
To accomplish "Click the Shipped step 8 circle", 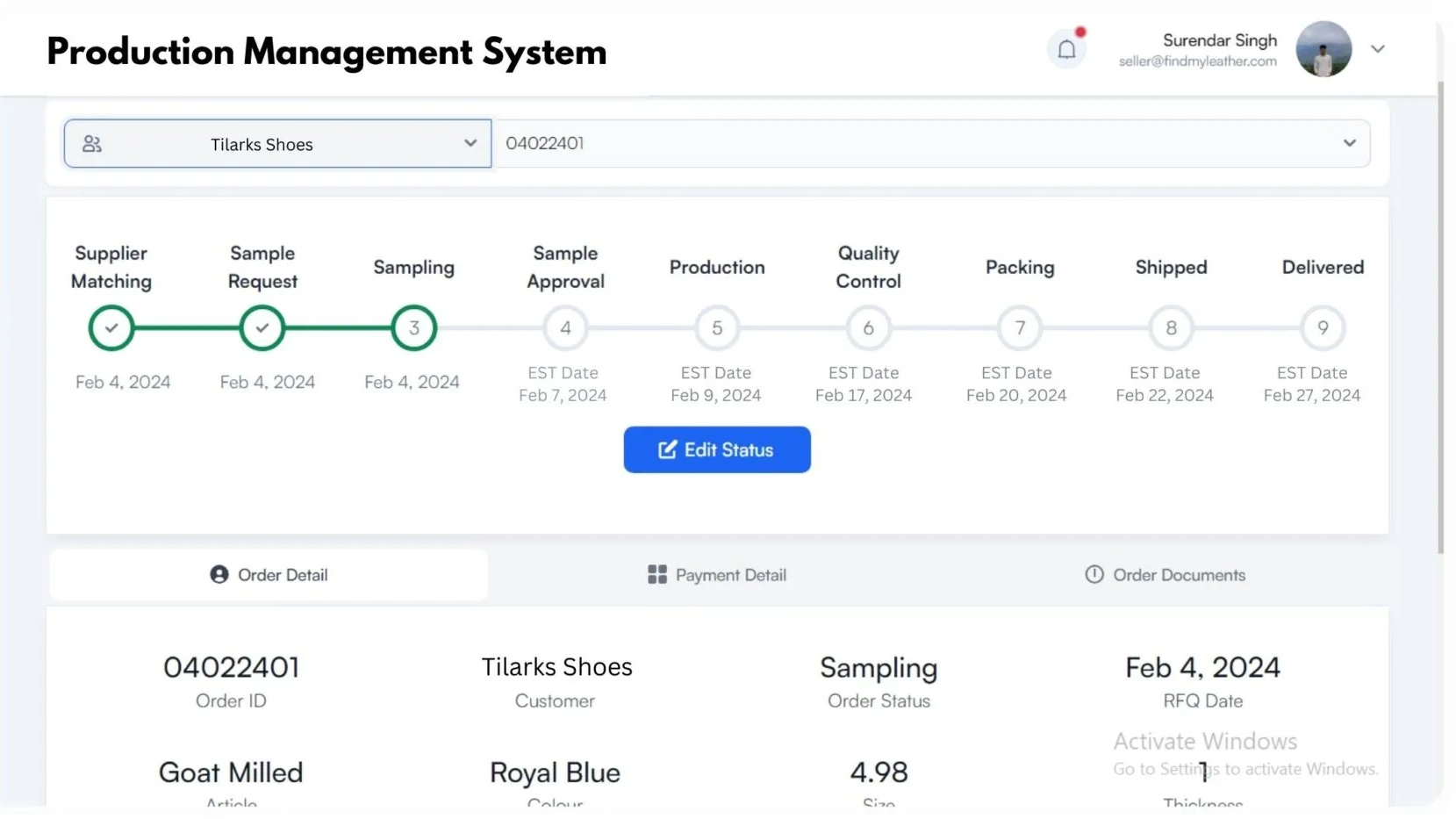I will (1172, 327).
